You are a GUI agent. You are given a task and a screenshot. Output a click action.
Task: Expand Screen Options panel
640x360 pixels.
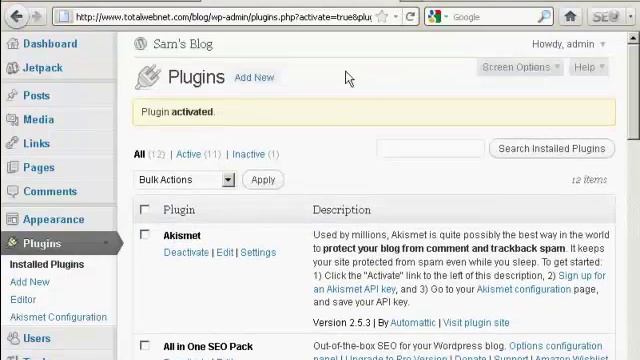520,67
